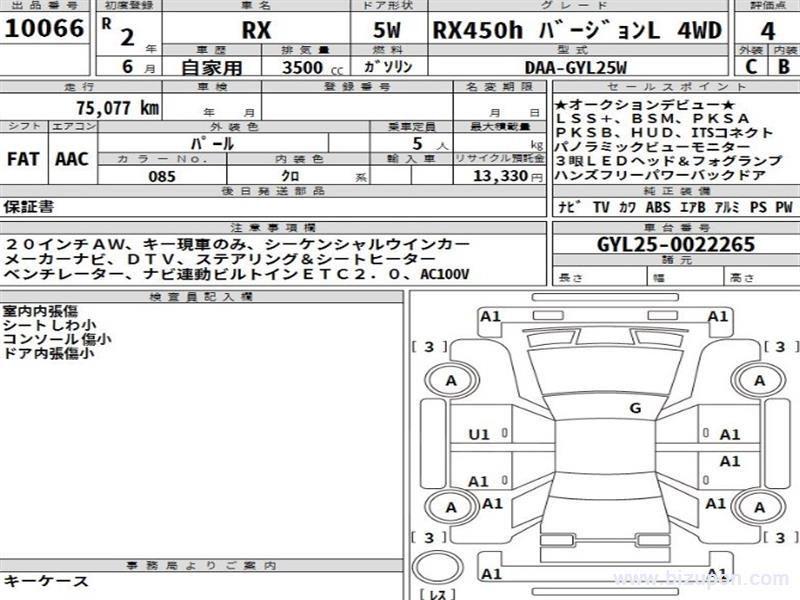Click color number 085
The width and height of the screenshot is (800, 600).
pyautogui.click(x=162, y=176)
